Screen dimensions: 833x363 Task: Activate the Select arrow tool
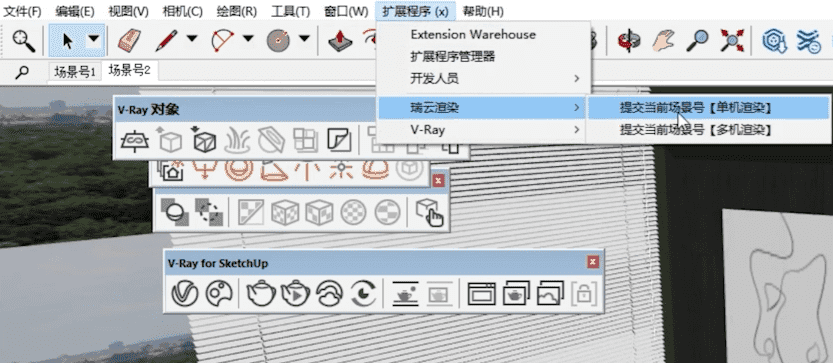point(67,40)
